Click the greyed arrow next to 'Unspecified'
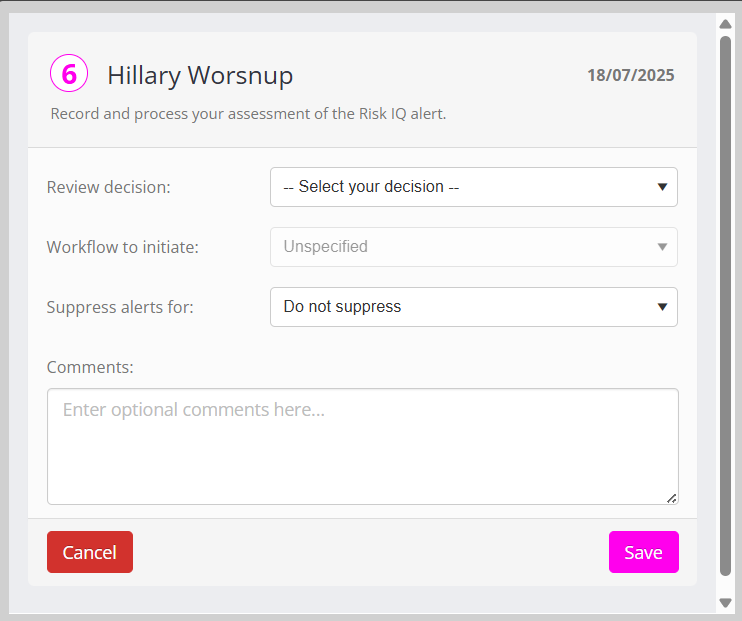742x621 pixels. coord(662,247)
